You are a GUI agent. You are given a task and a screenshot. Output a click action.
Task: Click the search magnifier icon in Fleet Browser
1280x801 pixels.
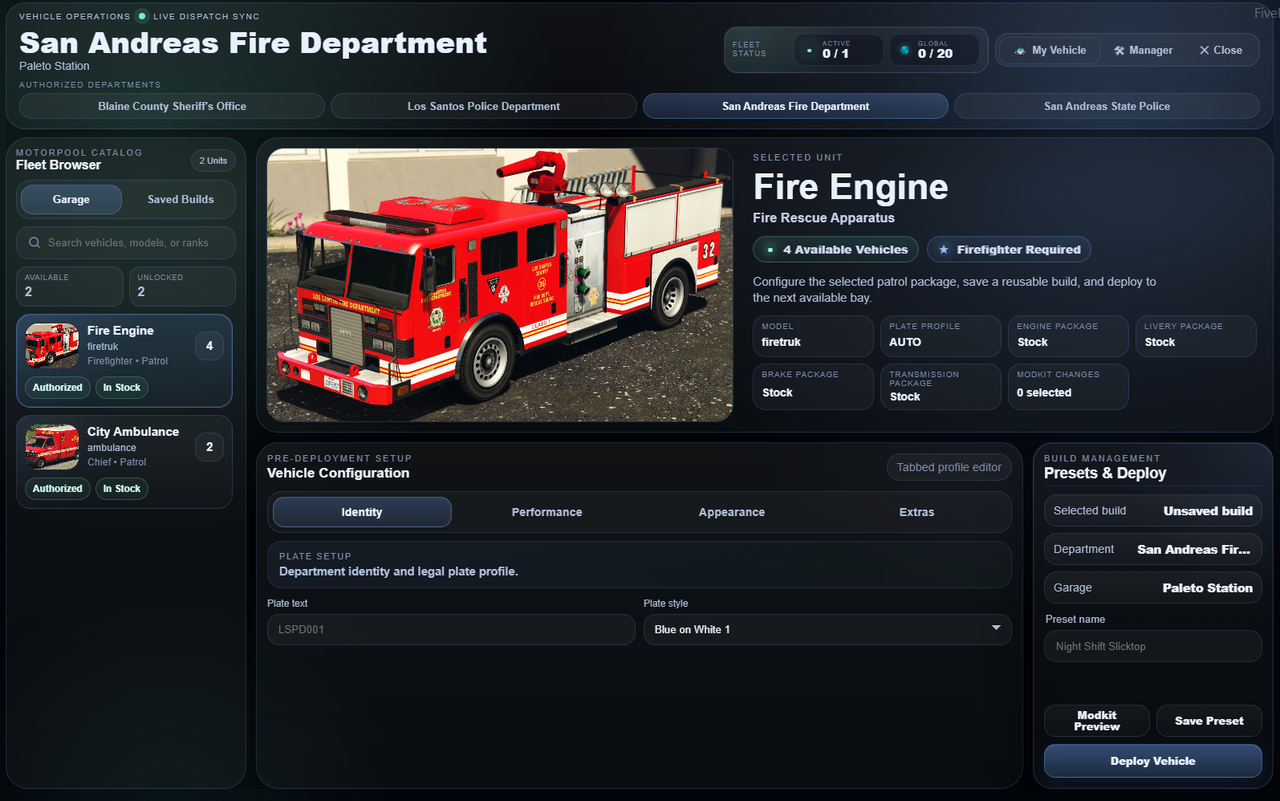coord(35,242)
